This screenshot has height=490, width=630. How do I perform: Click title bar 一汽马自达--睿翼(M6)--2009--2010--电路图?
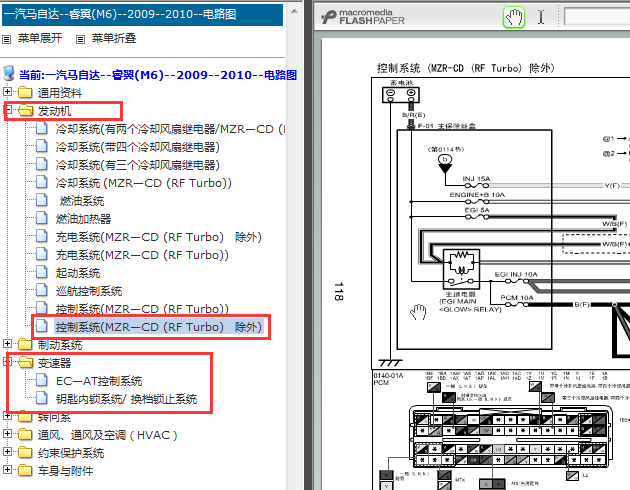(x=142, y=14)
